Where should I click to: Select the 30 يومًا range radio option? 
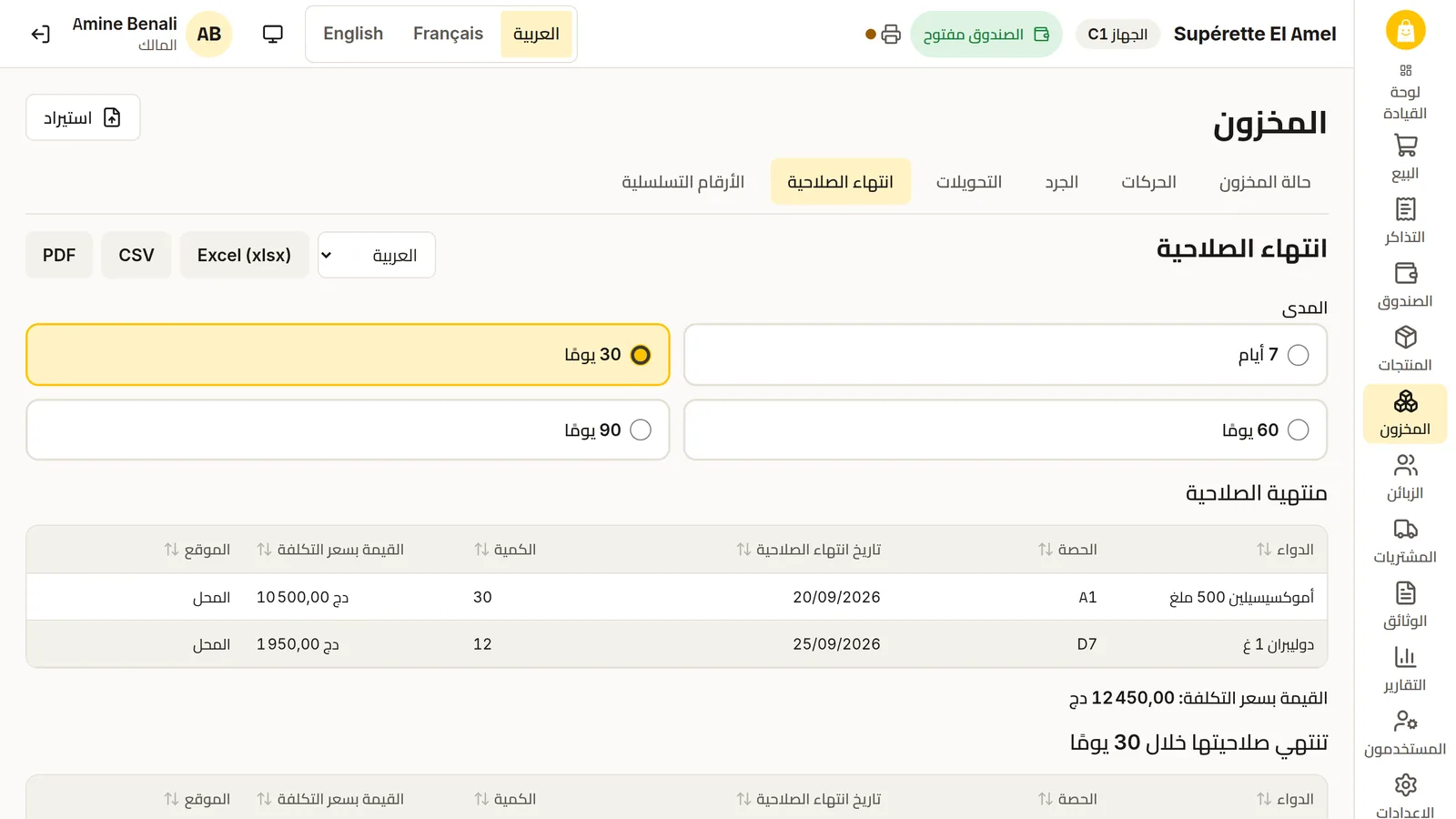point(348,355)
